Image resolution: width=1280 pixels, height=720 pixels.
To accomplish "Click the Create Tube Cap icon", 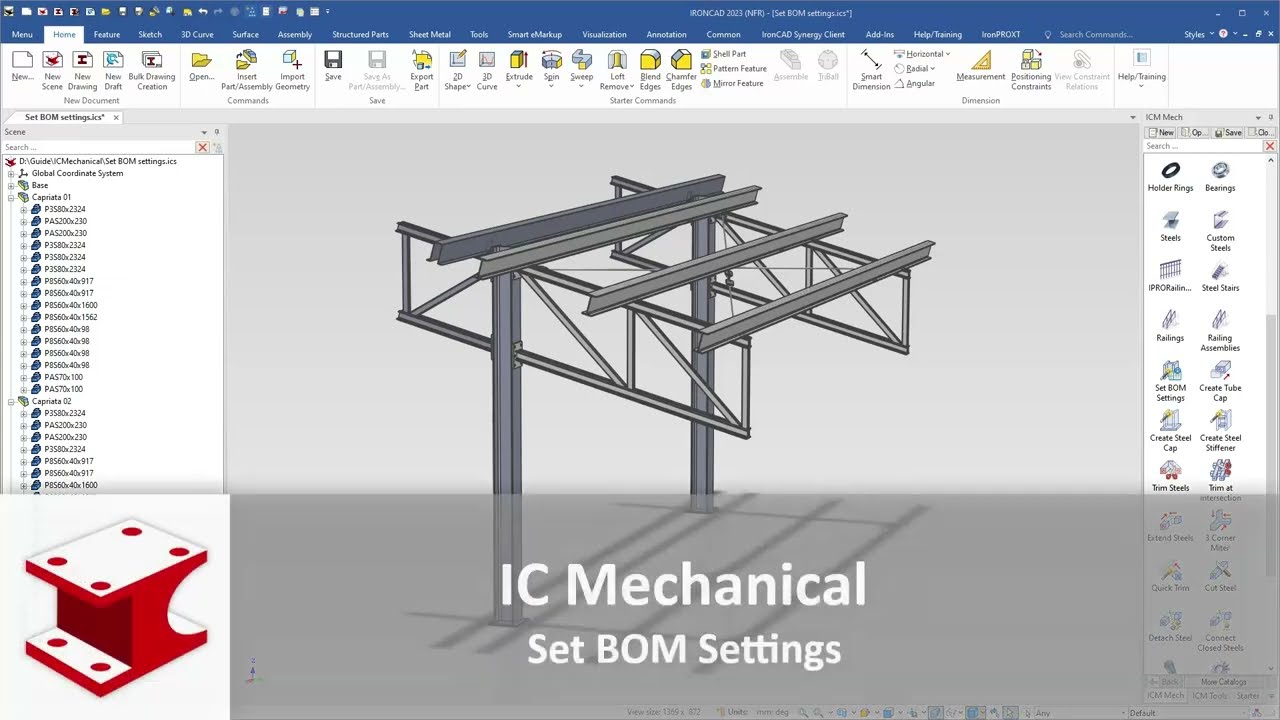I will 1220,380.
